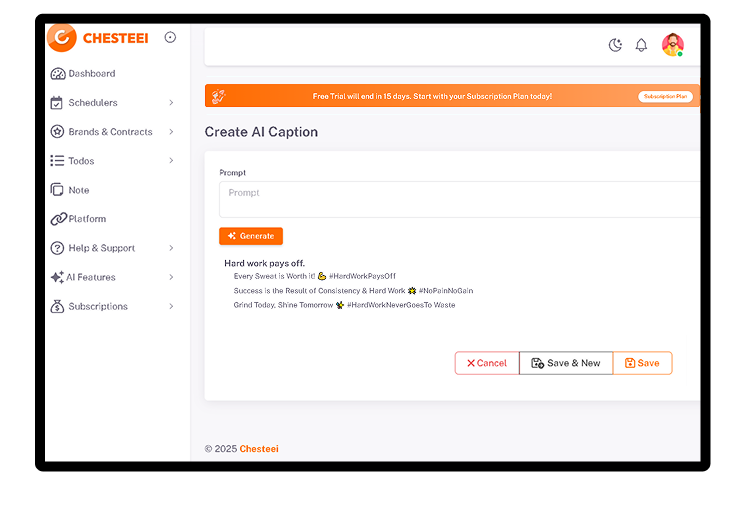Viewport: 745px width, 527px height.
Task: Expand the AI Features chevron
Action: [171, 277]
